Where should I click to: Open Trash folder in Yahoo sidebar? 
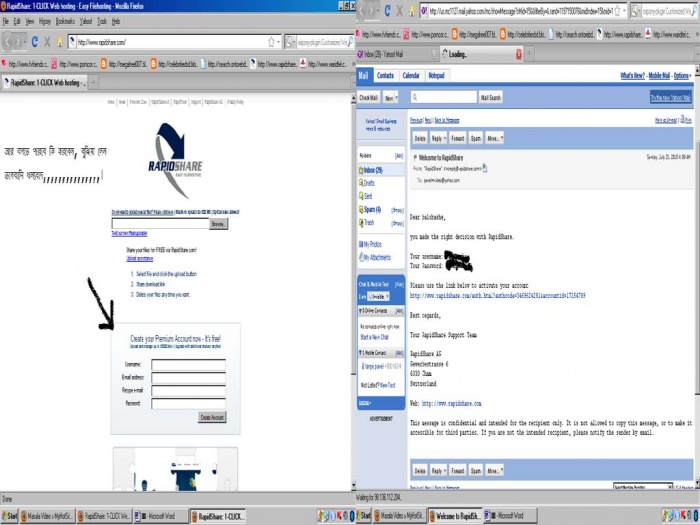[367, 222]
